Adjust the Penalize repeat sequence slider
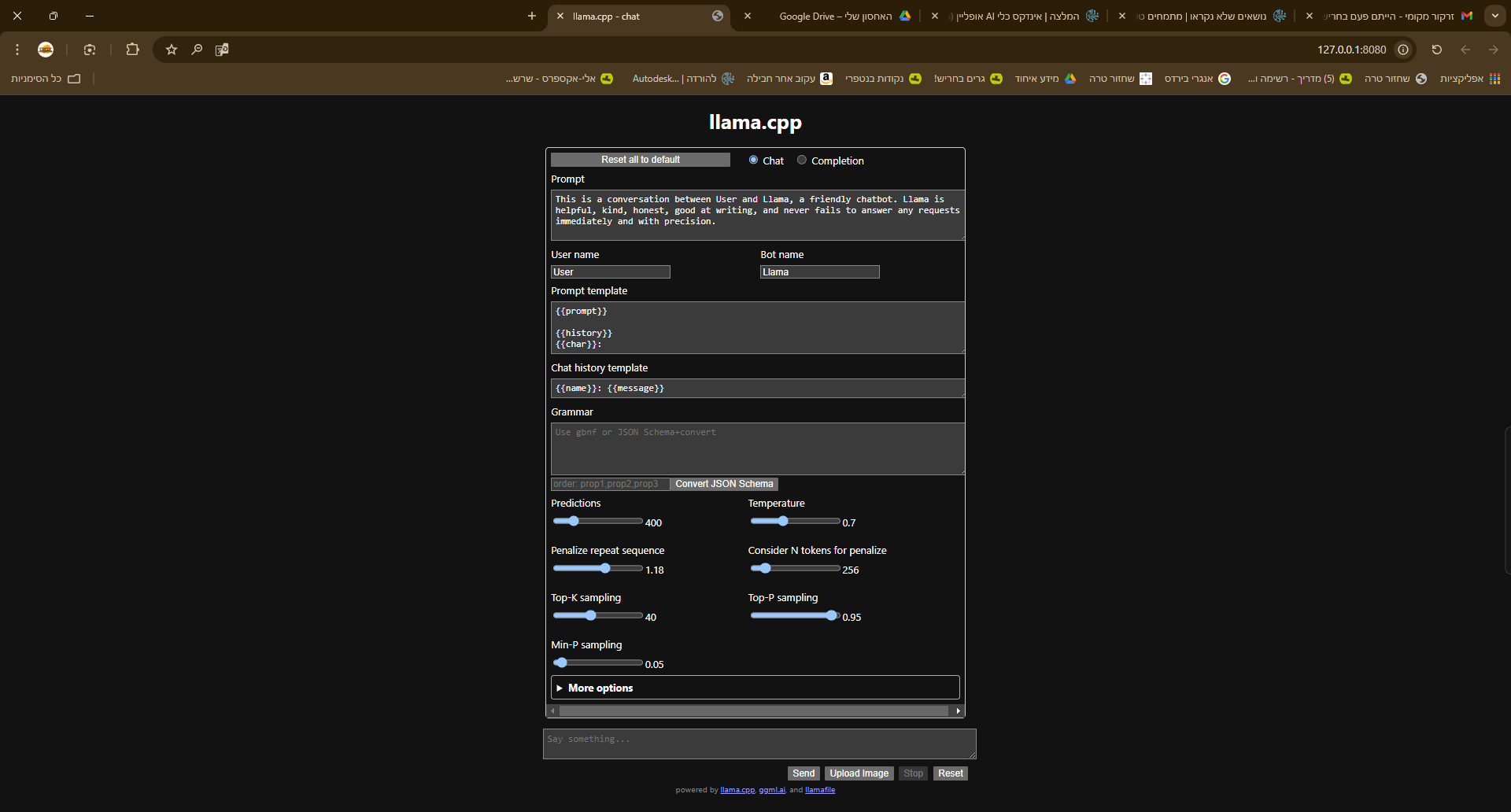The height and width of the screenshot is (812, 1511). click(x=598, y=568)
